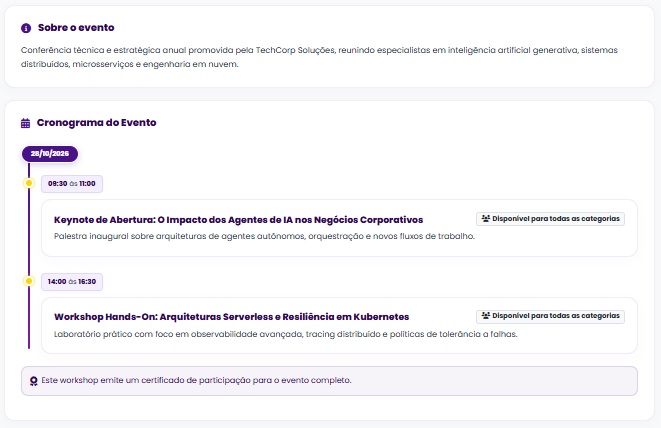Click the certificate notice 'Este workshop emite um certificado'
Viewport: 661px width, 428px height.
(x=329, y=381)
